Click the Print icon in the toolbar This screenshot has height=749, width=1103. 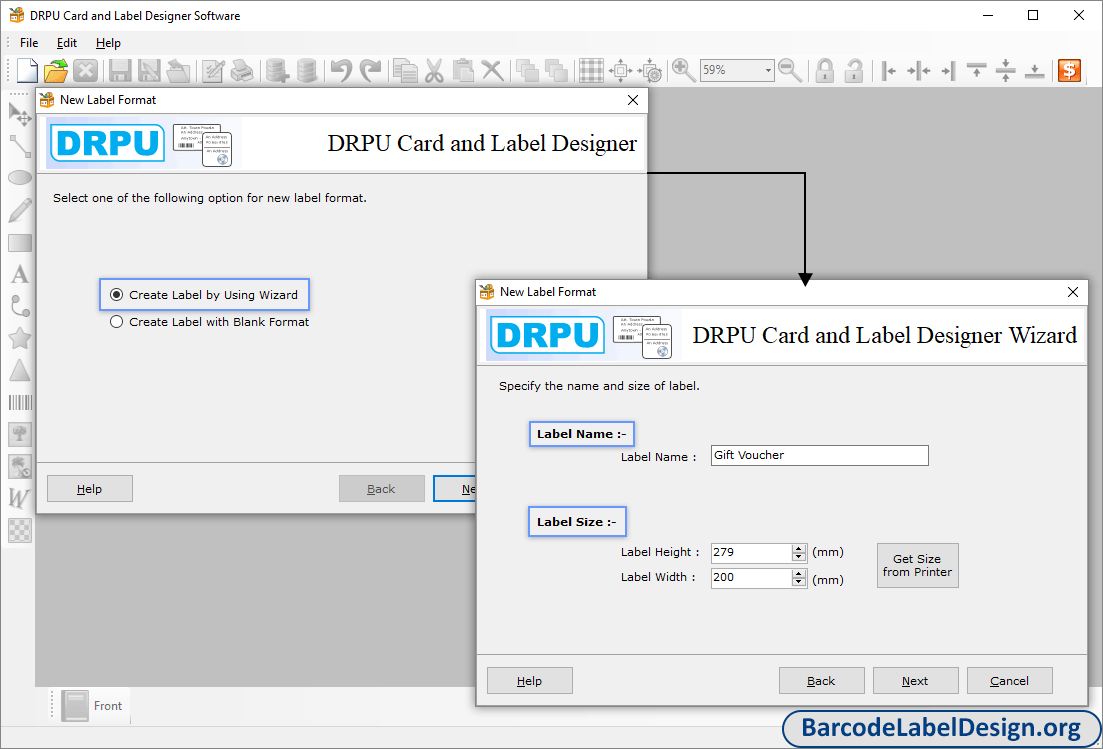[x=242, y=70]
